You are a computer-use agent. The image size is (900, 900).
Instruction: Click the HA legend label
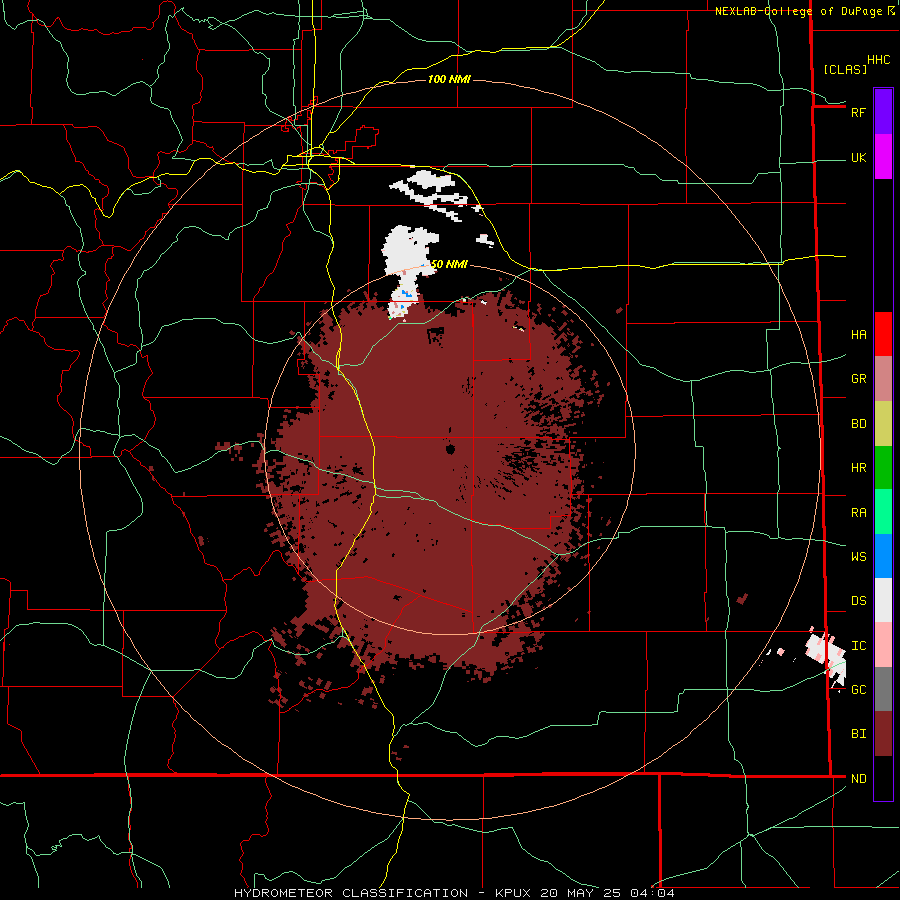(x=858, y=335)
